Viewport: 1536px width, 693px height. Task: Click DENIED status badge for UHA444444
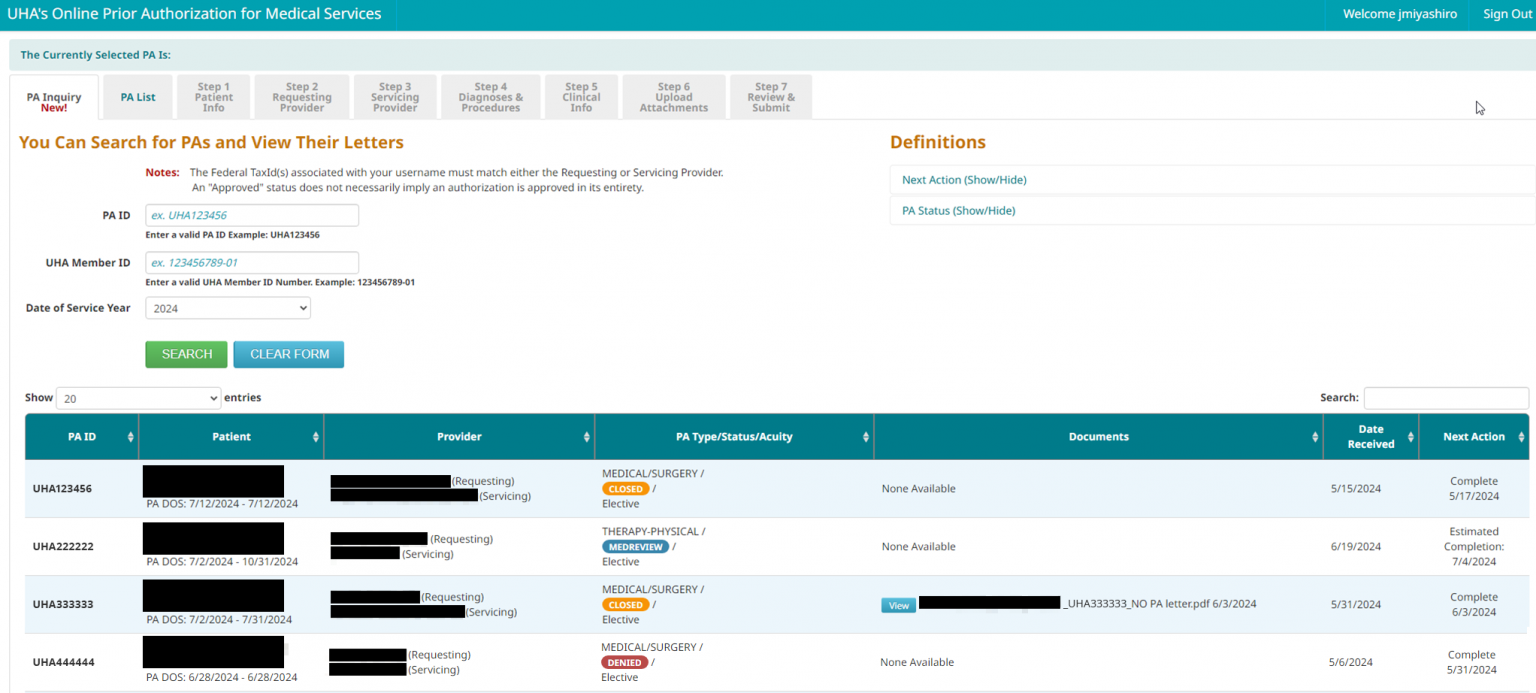pyautogui.click(x=624, y=663)
